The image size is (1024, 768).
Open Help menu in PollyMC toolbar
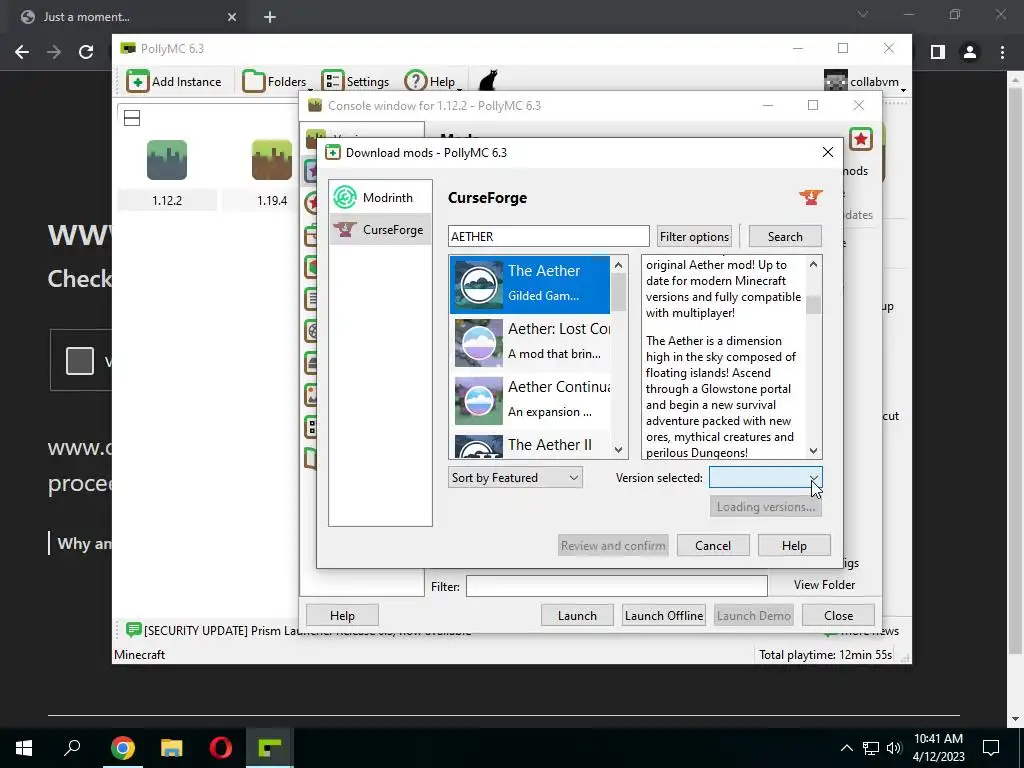click(x=433, y=82)
